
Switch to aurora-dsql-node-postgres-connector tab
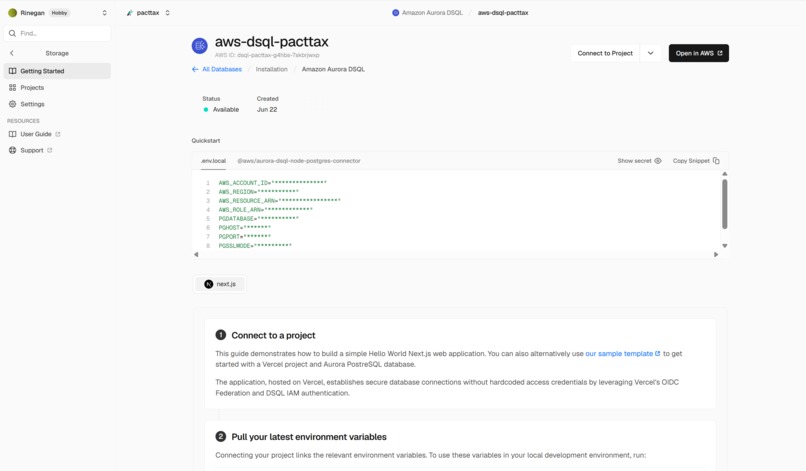pyautogui.click(x=299, y=161)
